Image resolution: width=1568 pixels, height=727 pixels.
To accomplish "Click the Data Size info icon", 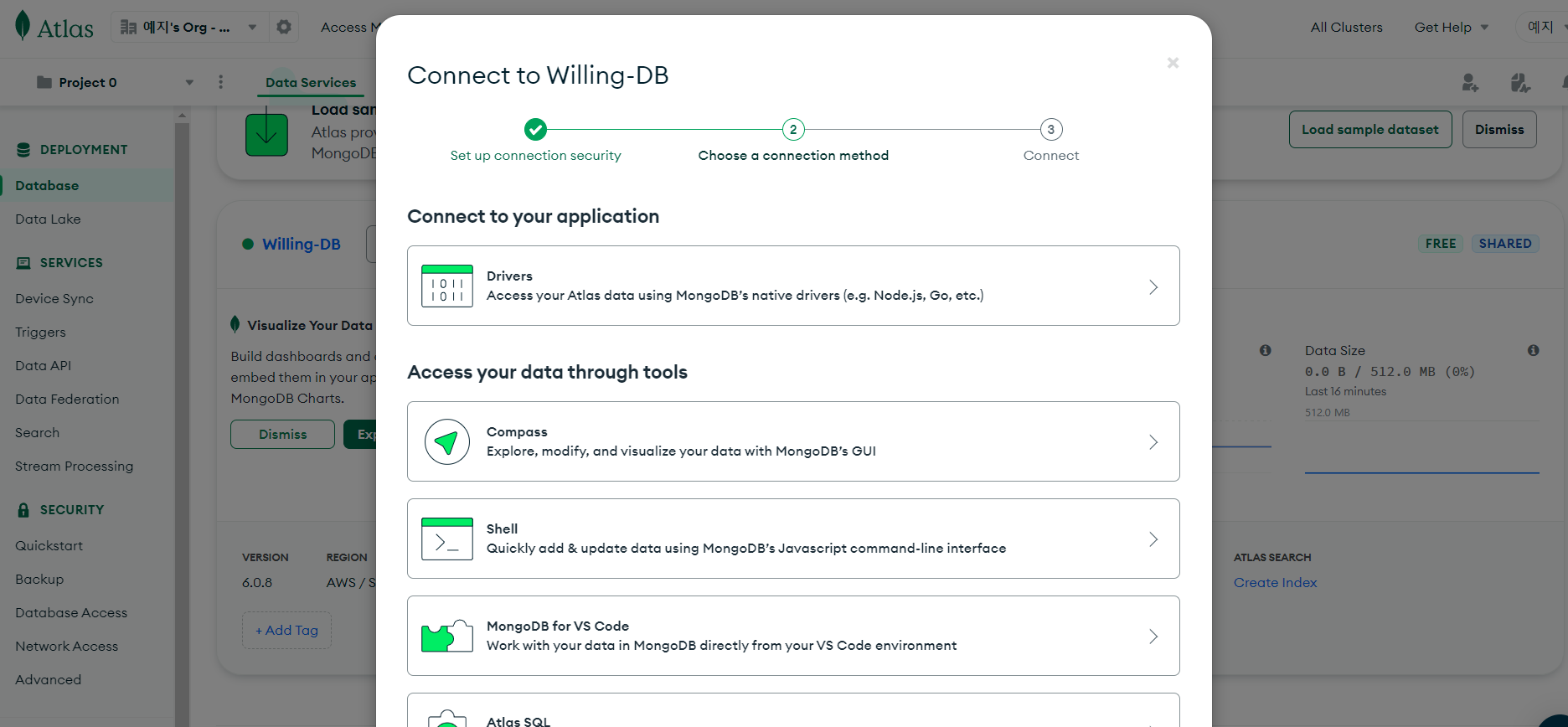I will click(1533, 350).
